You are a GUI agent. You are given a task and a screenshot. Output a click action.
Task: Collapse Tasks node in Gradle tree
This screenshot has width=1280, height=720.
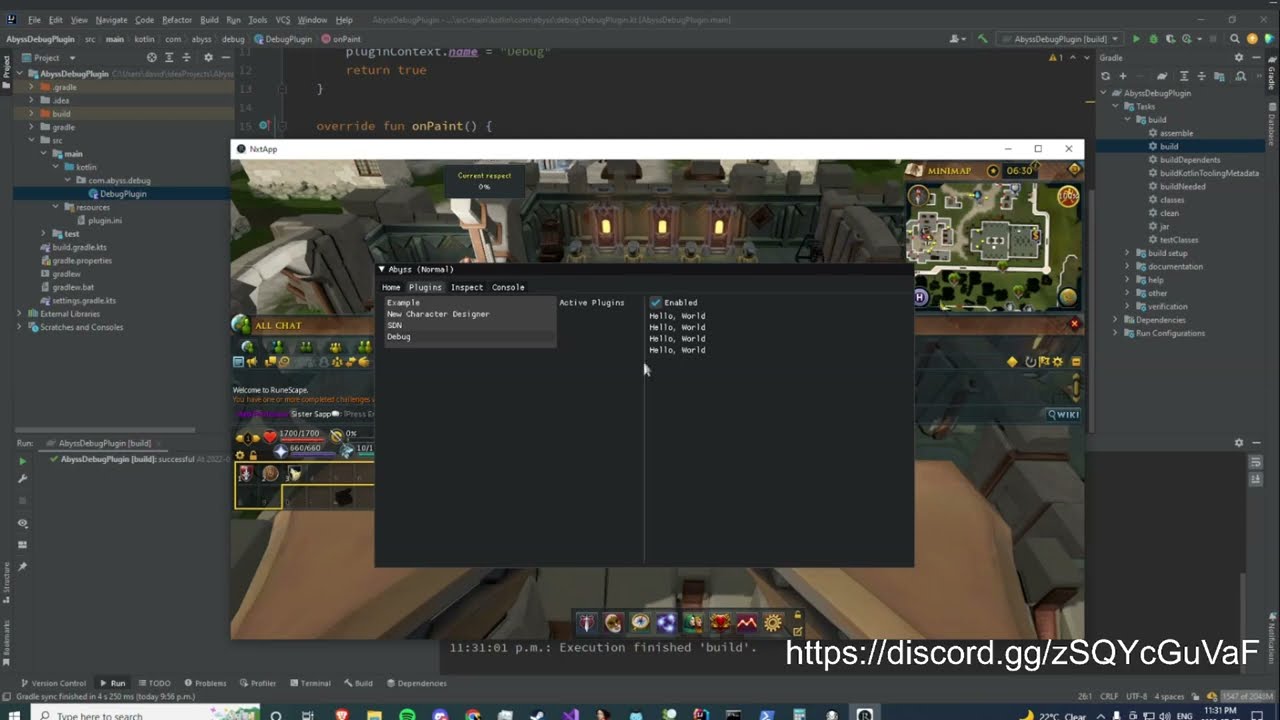(x=1115, y=106)
